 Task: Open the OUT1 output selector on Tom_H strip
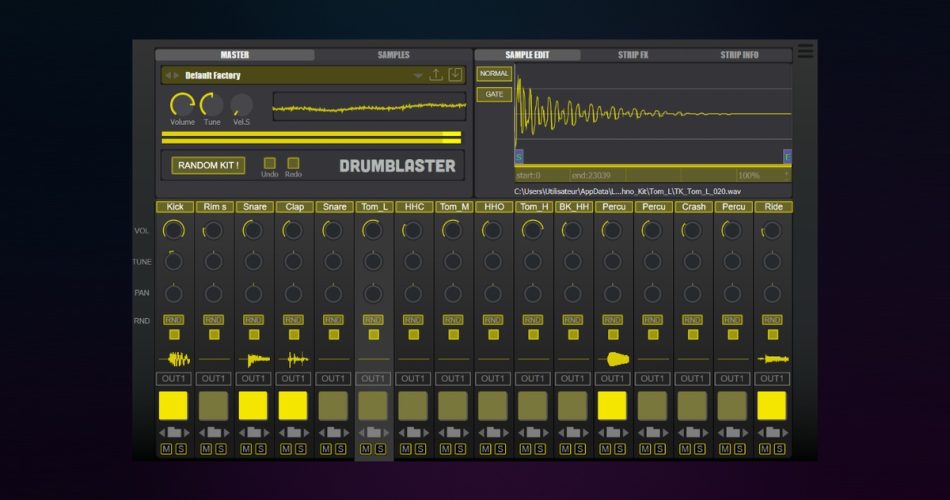532,379
